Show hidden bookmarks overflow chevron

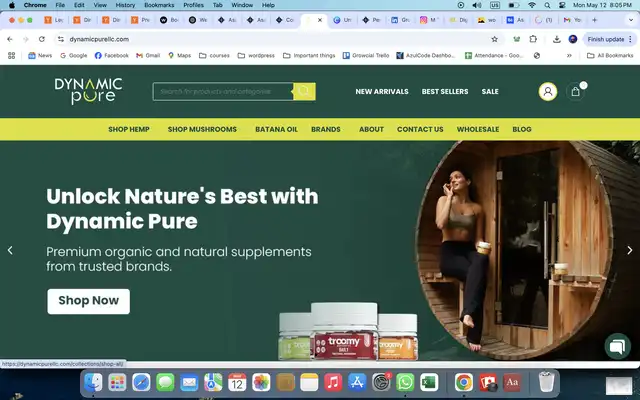569,56
